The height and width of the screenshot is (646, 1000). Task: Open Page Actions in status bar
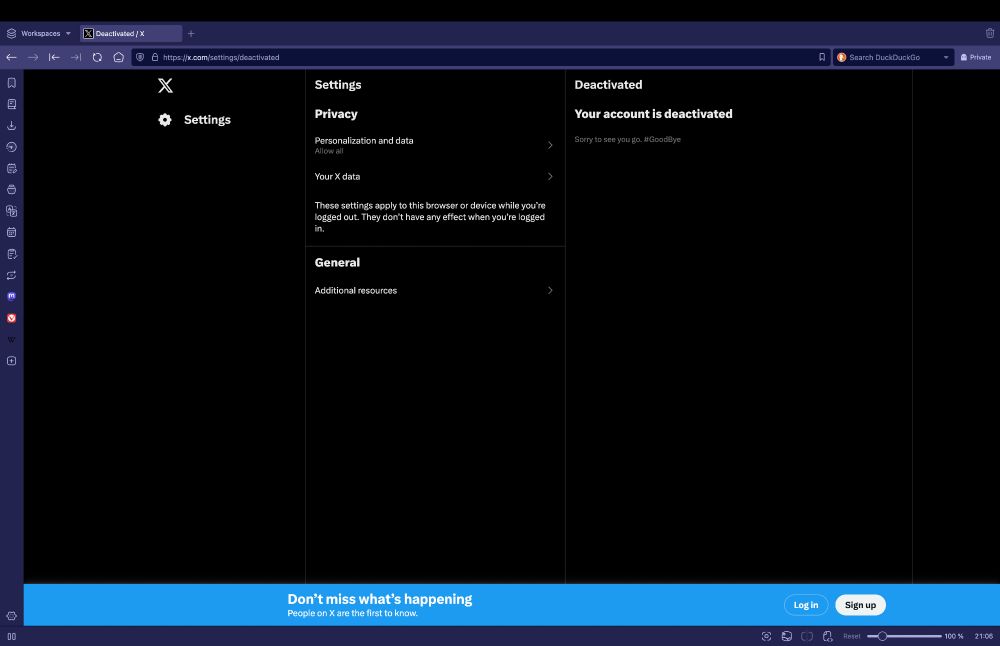coord(828,636)
